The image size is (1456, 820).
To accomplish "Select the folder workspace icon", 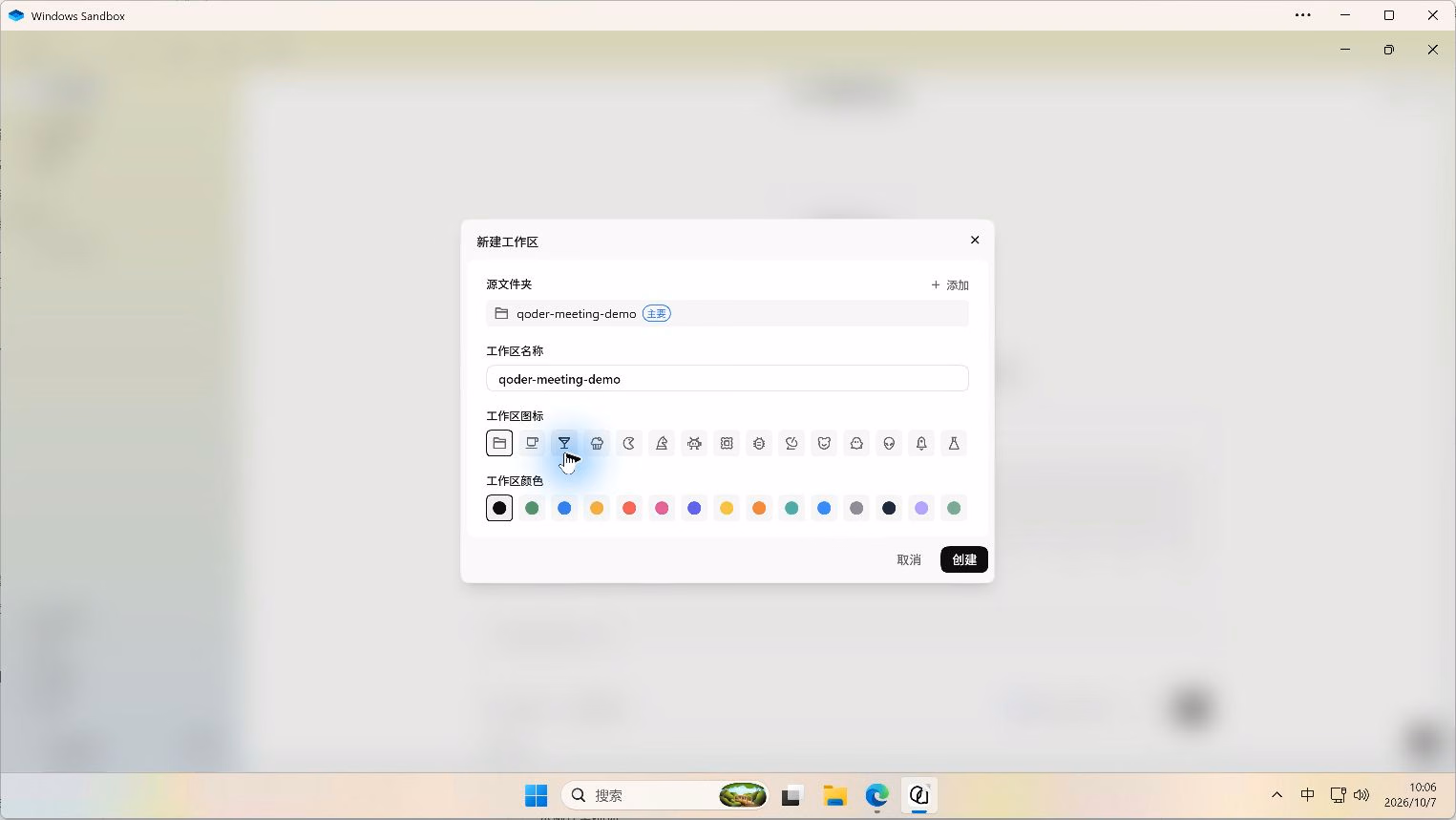I will (x=499, y=443).
